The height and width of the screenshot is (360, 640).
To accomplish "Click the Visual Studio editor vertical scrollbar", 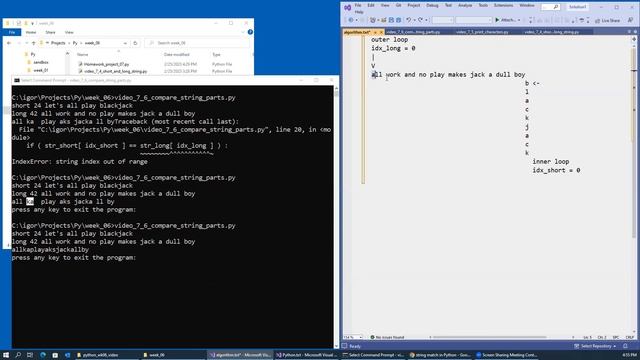I will (x=634, y=184).
